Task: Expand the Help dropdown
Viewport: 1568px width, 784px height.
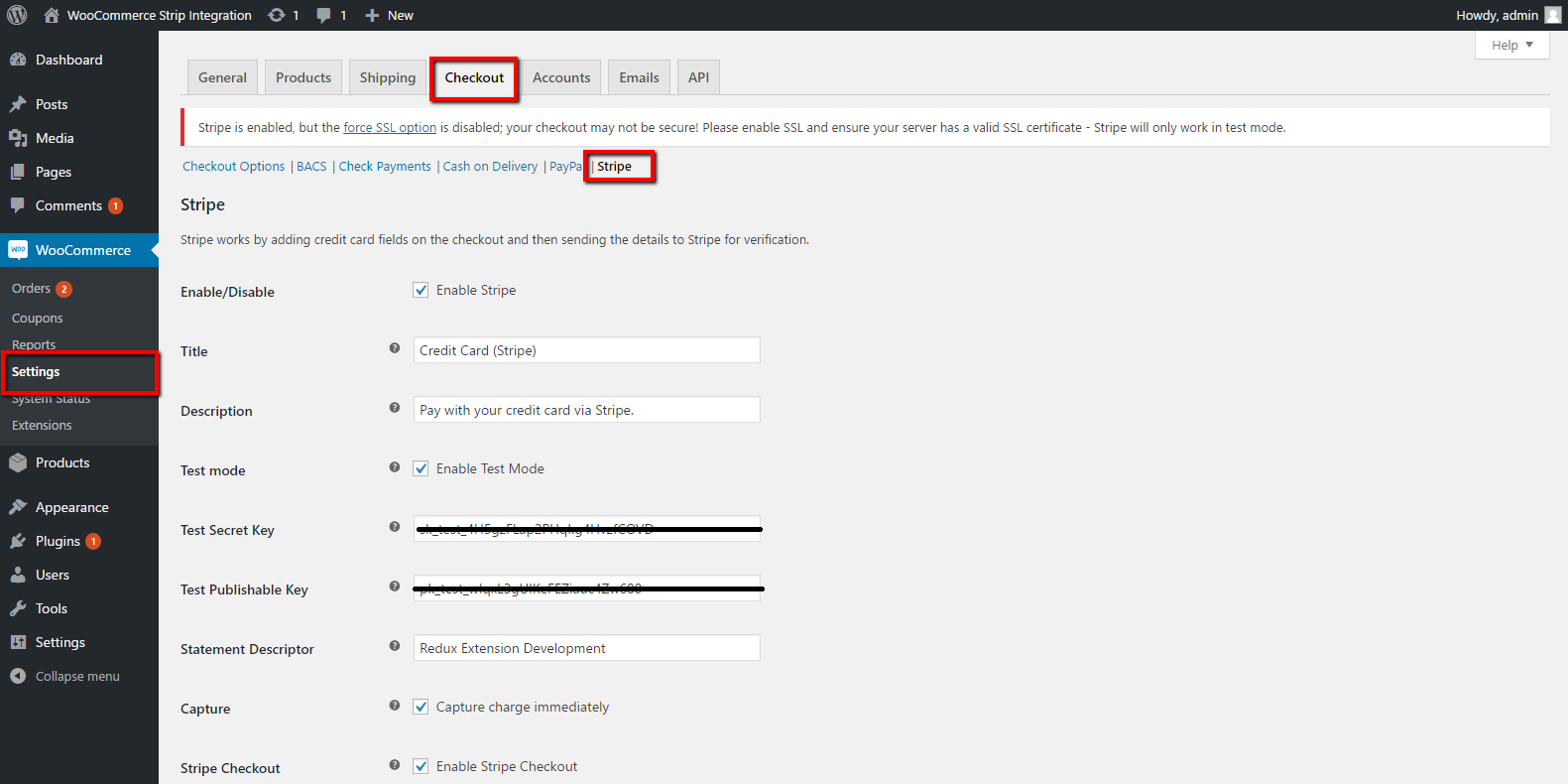Action: [x=1511, y=45]
